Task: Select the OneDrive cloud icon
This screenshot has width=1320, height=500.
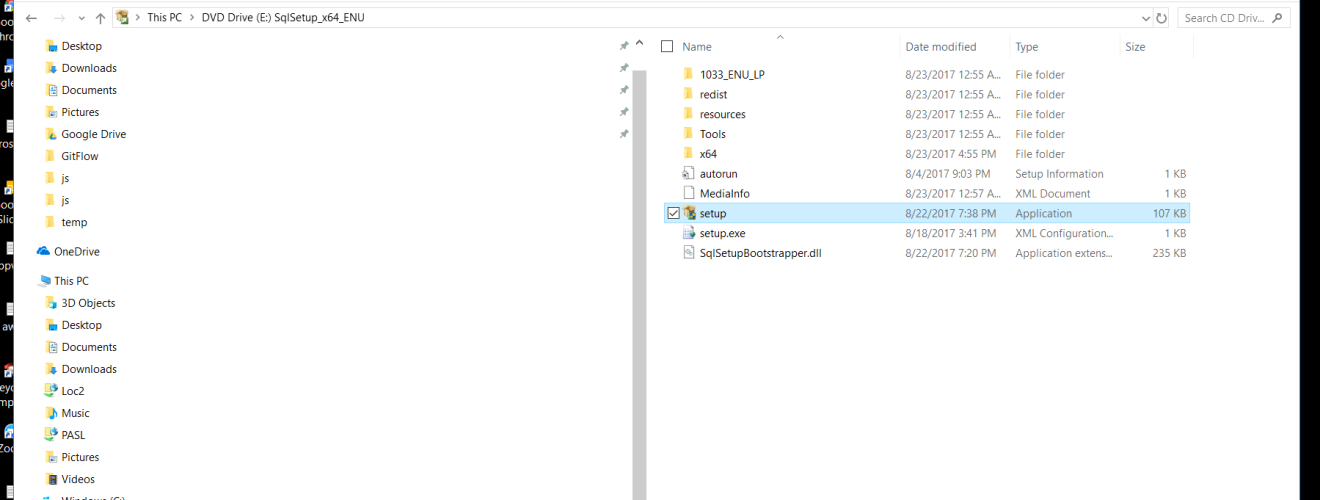Action: [x=43, y=252]
